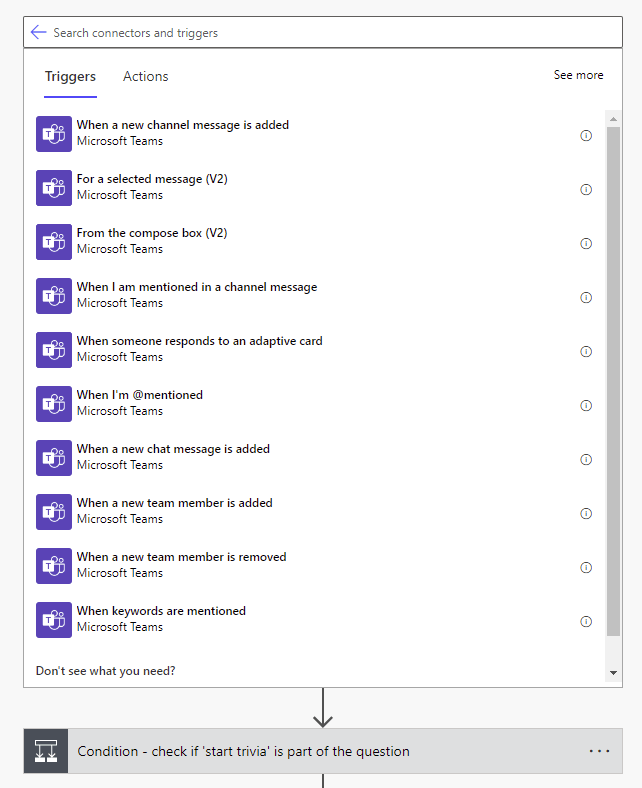
Task: Click info icon for 'From the compose box (V2)'
Action: click(586, 243)
